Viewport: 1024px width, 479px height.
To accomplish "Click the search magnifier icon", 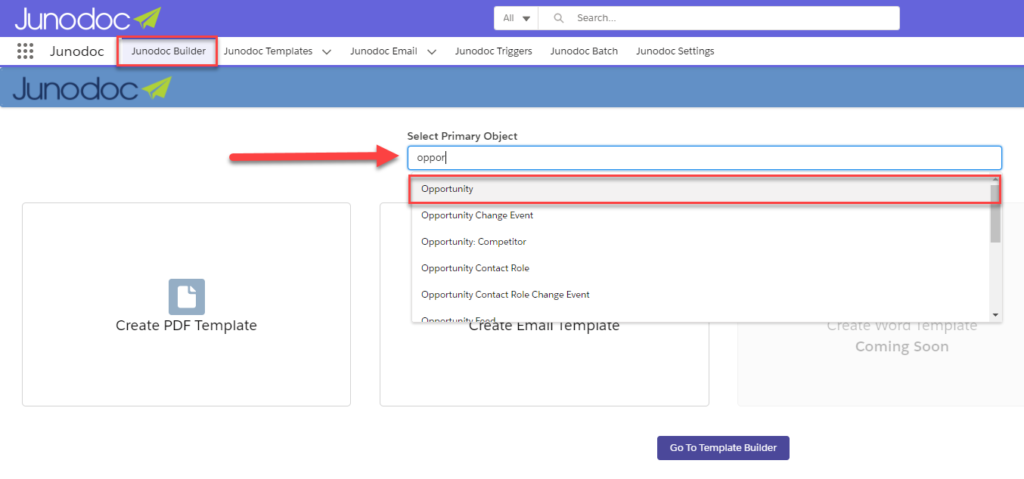I will (558, 18).
